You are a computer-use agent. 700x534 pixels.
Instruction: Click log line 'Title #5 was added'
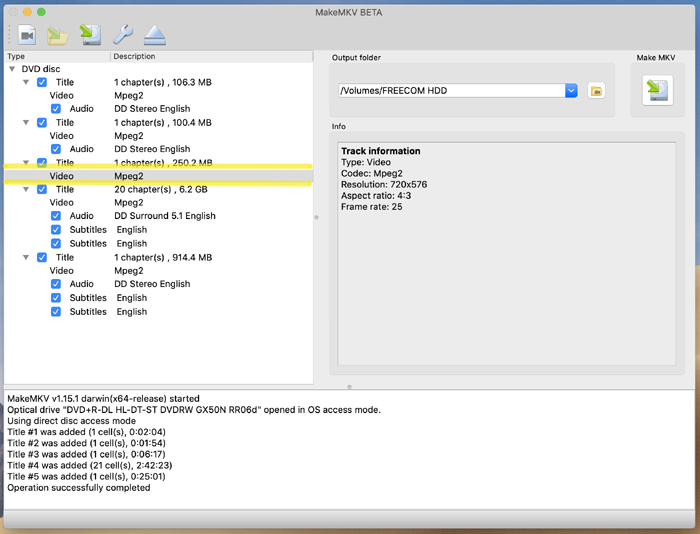pyautogui.click(x=86, y=476)
